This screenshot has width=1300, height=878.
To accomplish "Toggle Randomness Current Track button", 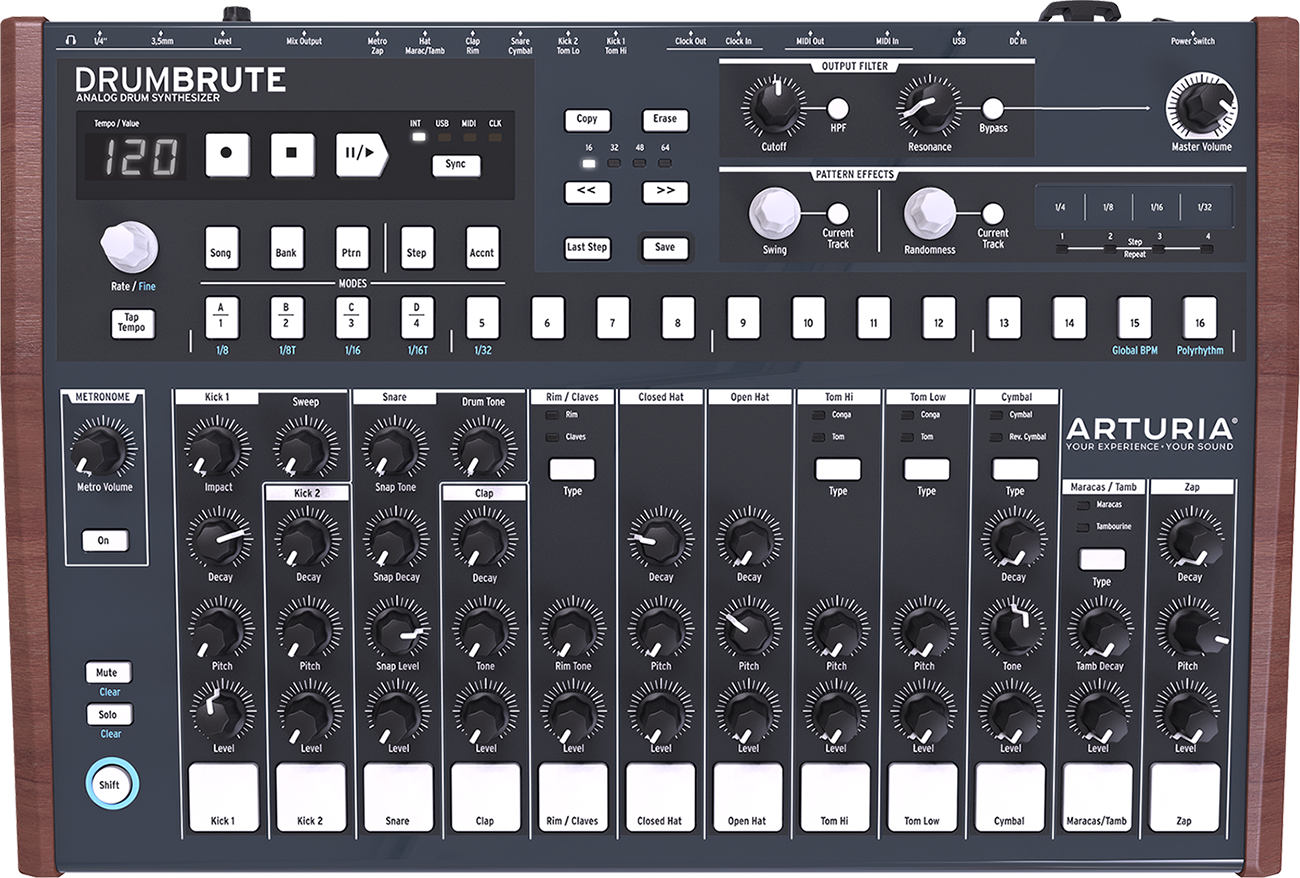I will [992, 213].
